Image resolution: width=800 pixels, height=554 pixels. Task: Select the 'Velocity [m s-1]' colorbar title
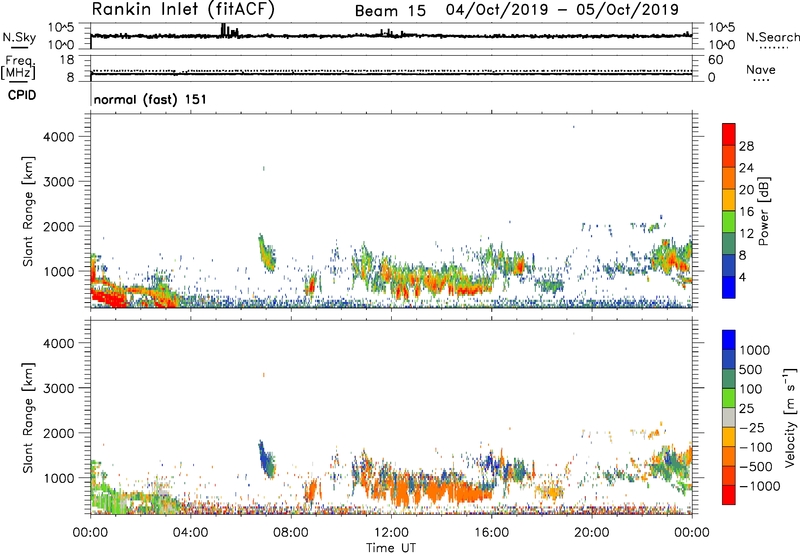pyautogui.click(x=790, y=417)
